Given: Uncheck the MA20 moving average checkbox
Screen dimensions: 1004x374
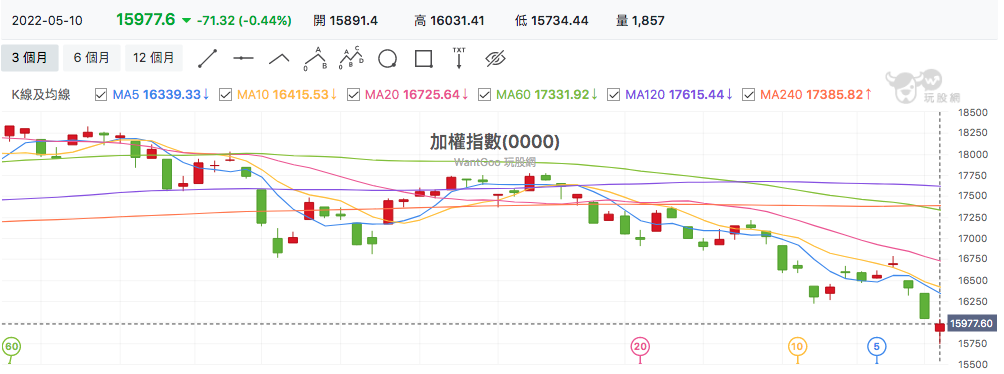Looking at the screenshot, I should pos(353,95).
